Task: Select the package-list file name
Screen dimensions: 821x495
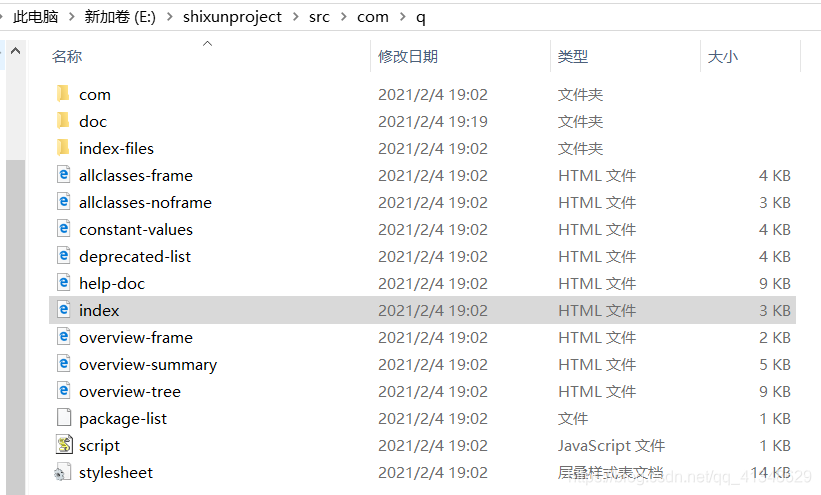Action: (x=123, y=419)
